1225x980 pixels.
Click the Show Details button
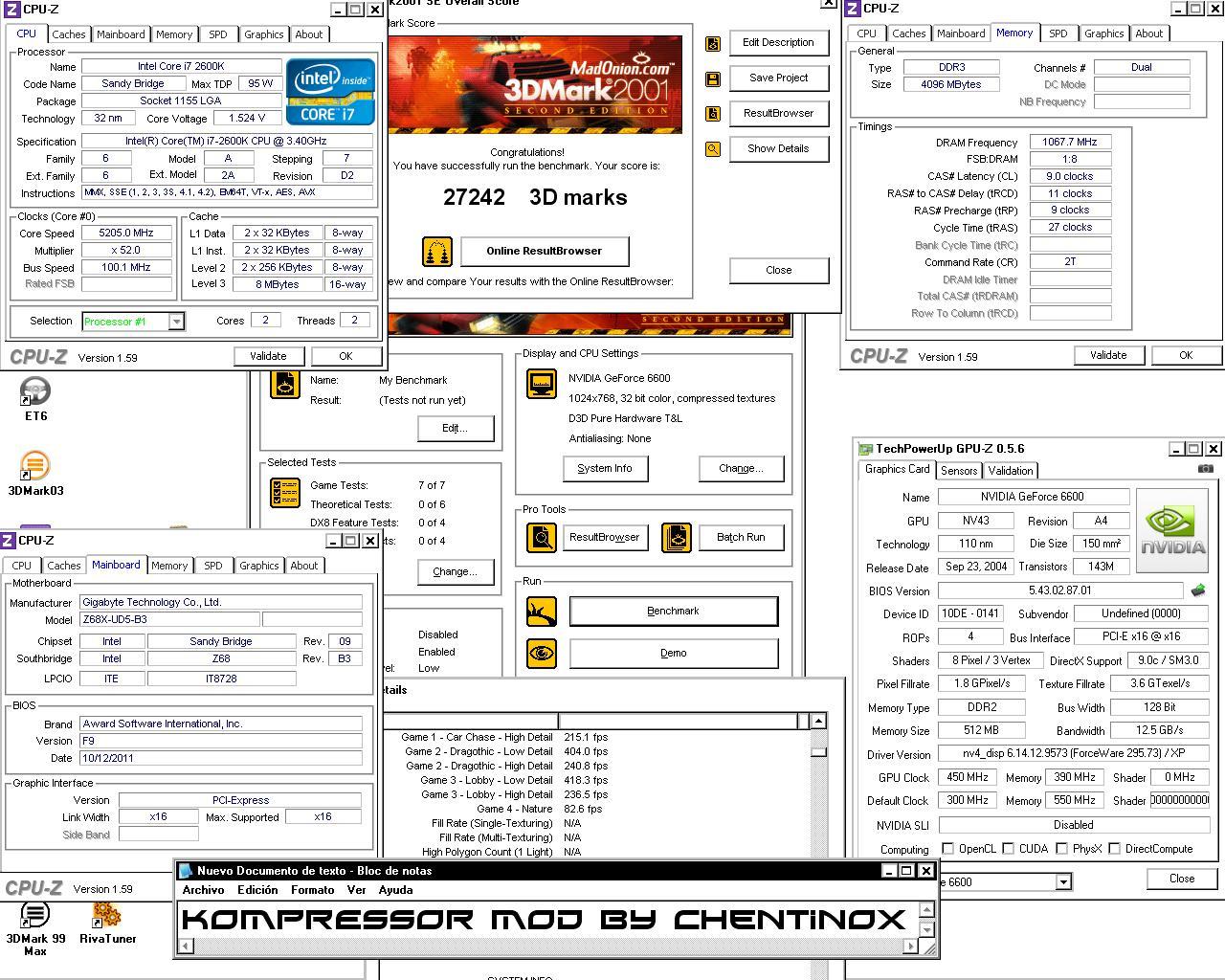778,149
